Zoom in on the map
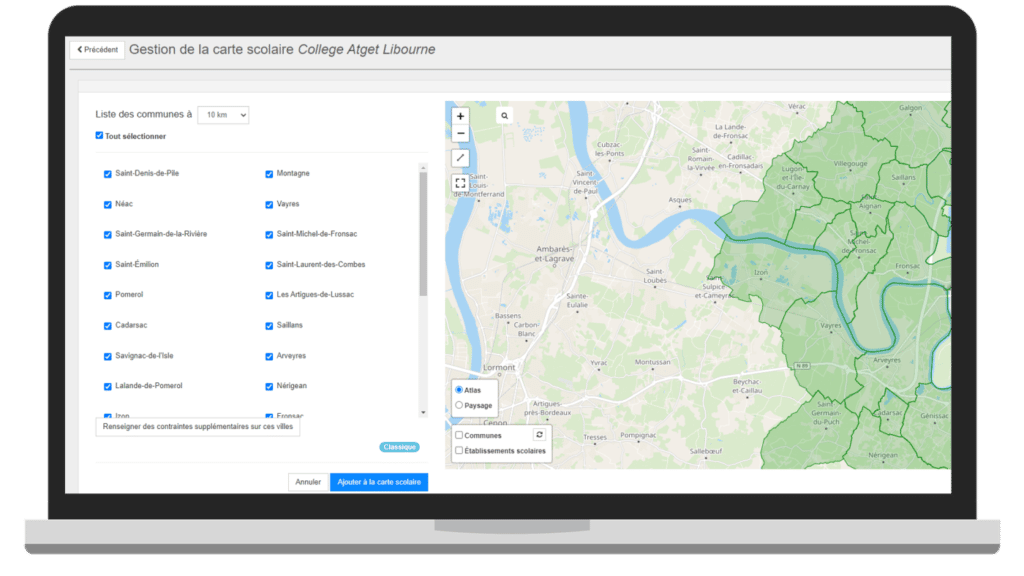Viewport: 1024px width, 576px height. pos(460,116)
